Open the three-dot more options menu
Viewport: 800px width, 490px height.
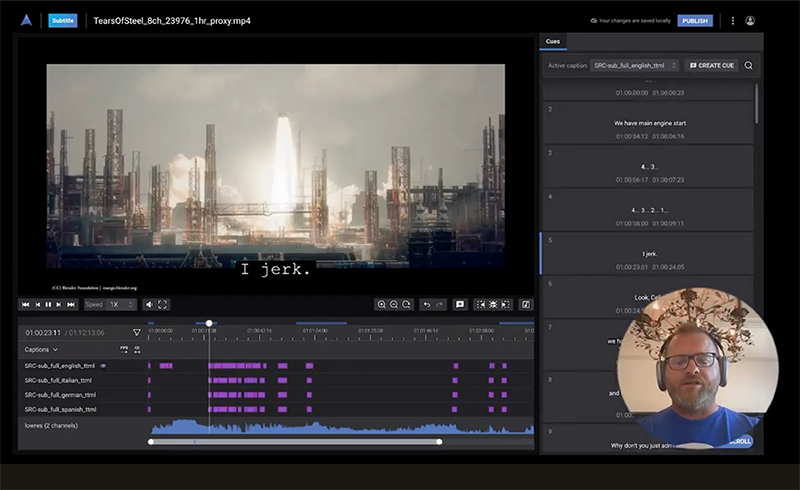click(733, 21)
